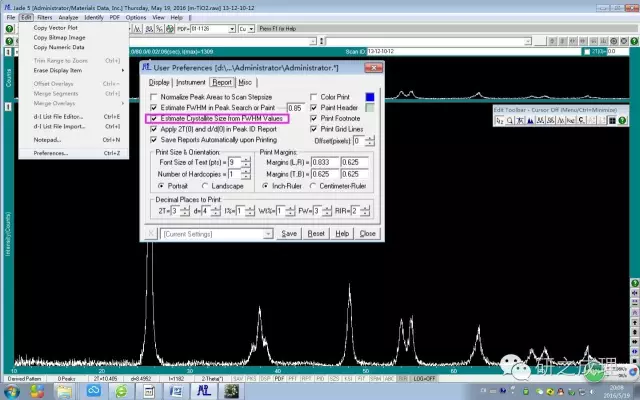
Task: Toggle Print Footnote checkbox
Action: coord(313,118)
